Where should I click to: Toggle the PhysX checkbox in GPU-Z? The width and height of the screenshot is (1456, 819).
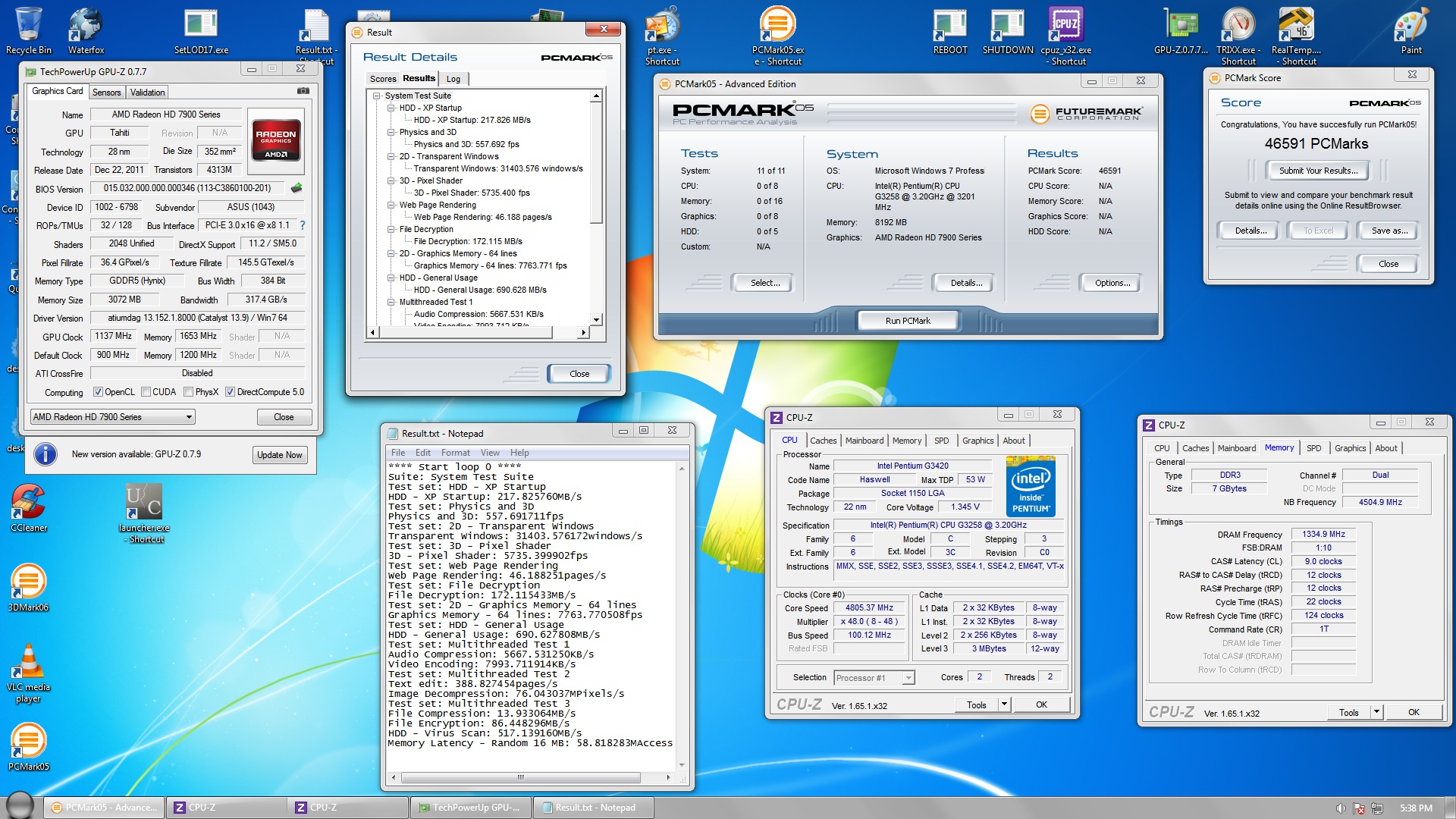click(x=188, y=392)
